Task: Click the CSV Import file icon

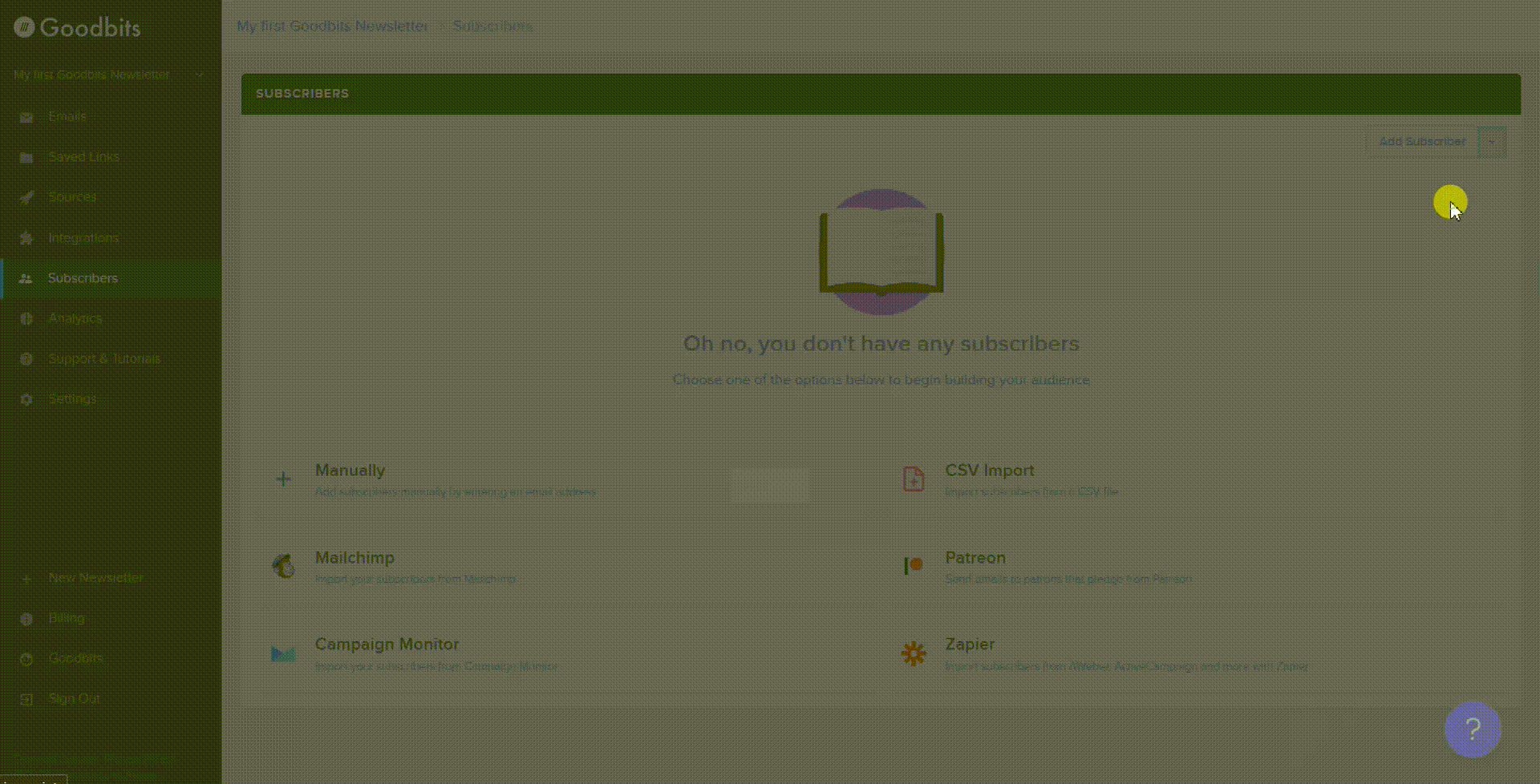Action: (914, 479)
